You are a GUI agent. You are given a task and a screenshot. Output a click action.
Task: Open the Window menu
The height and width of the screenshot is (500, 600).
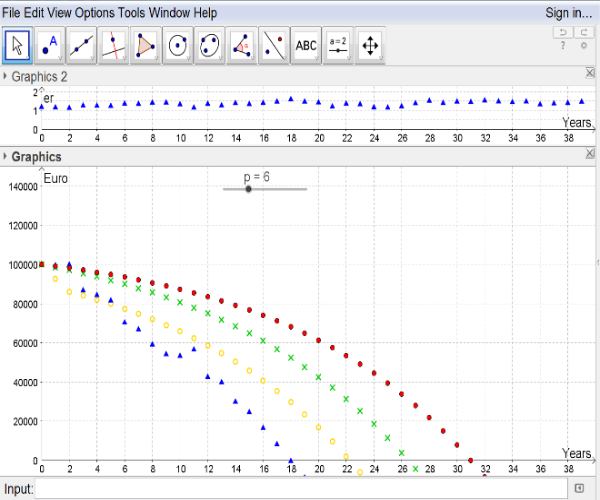click(169, 13)
